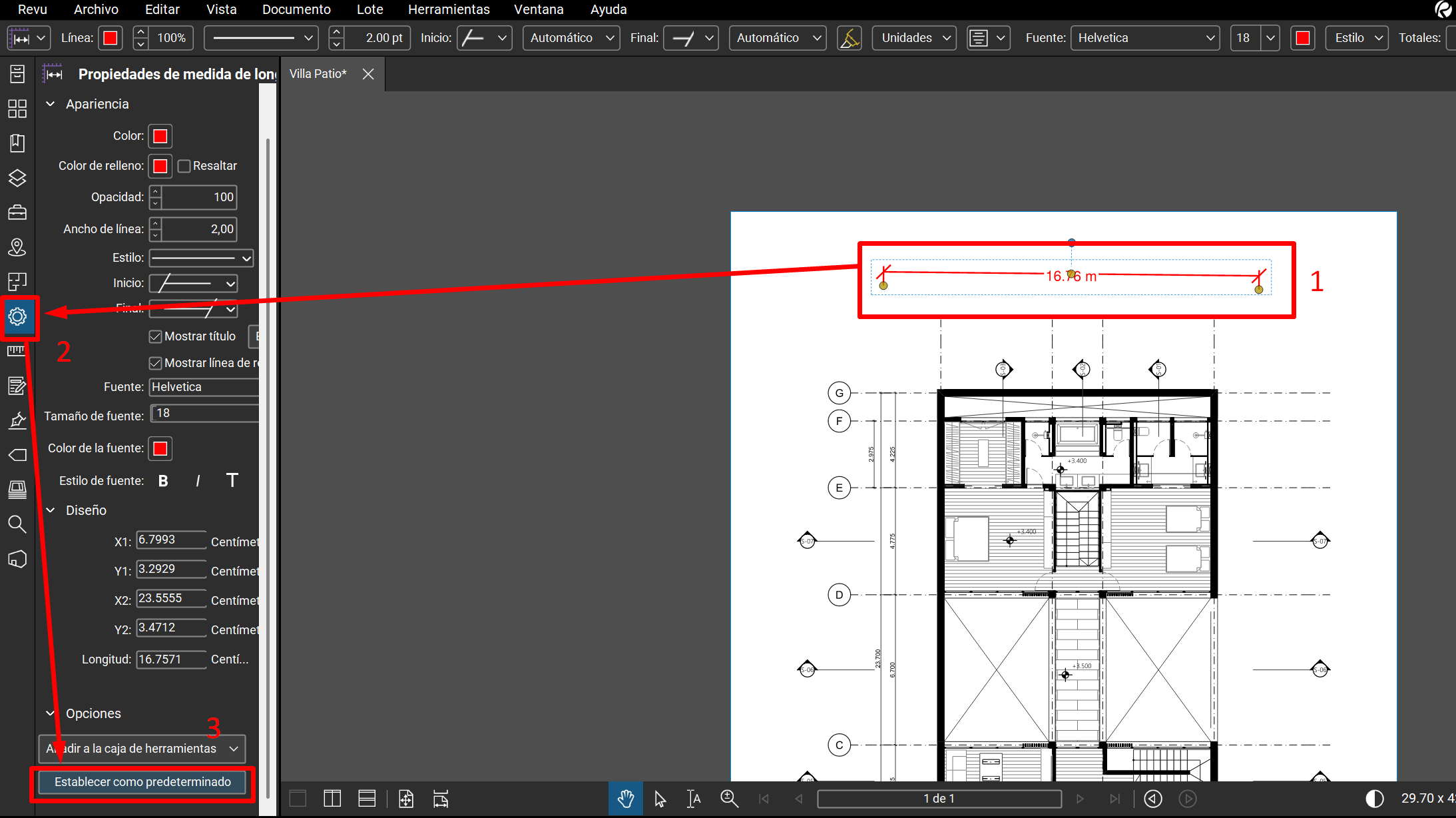Click the Select Text tool icon
The image size is (1456, 818).
pyautogui.click(x=694, y=799)
